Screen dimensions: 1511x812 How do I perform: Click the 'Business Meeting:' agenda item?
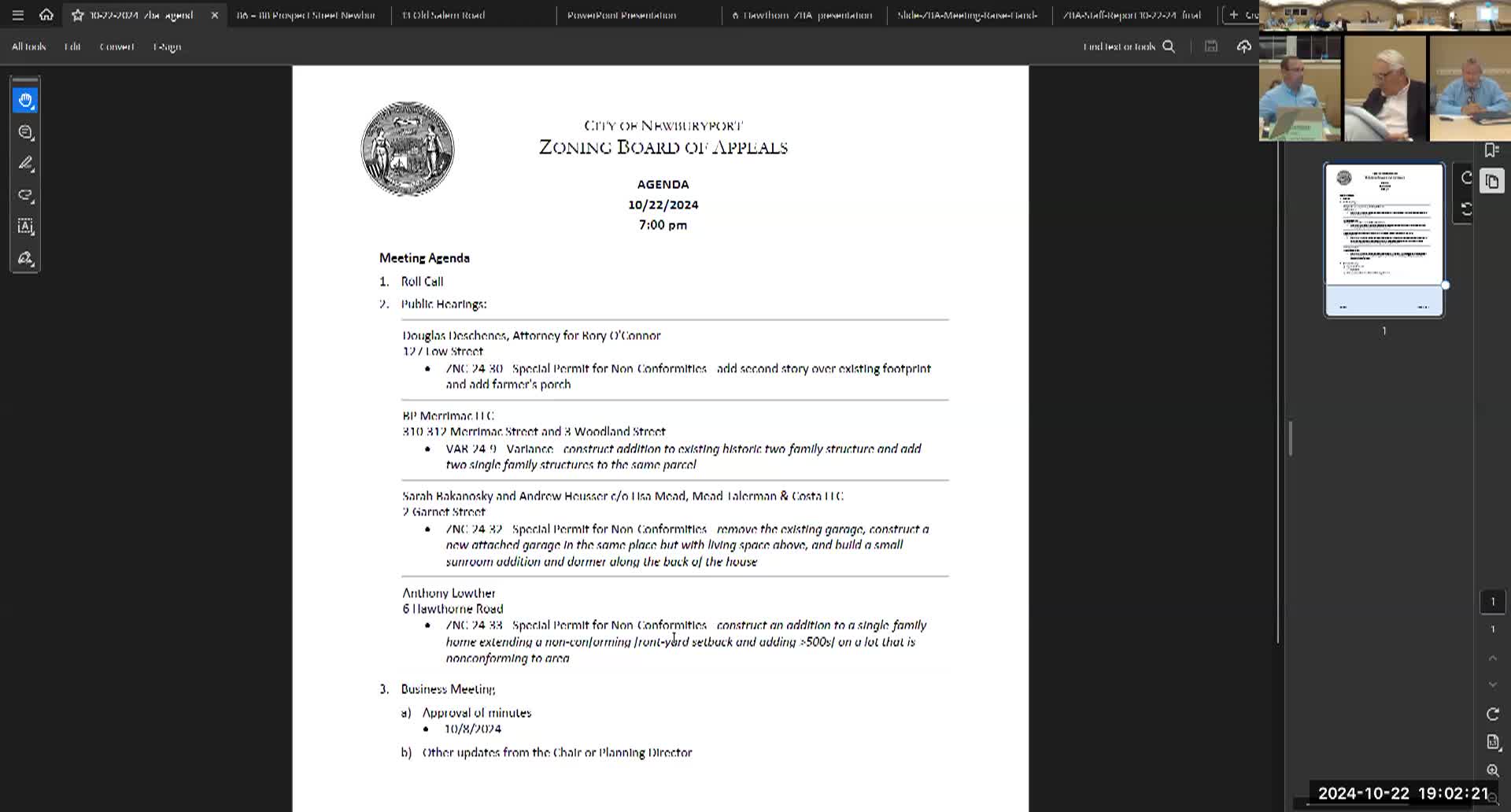(x=448, y=689)
